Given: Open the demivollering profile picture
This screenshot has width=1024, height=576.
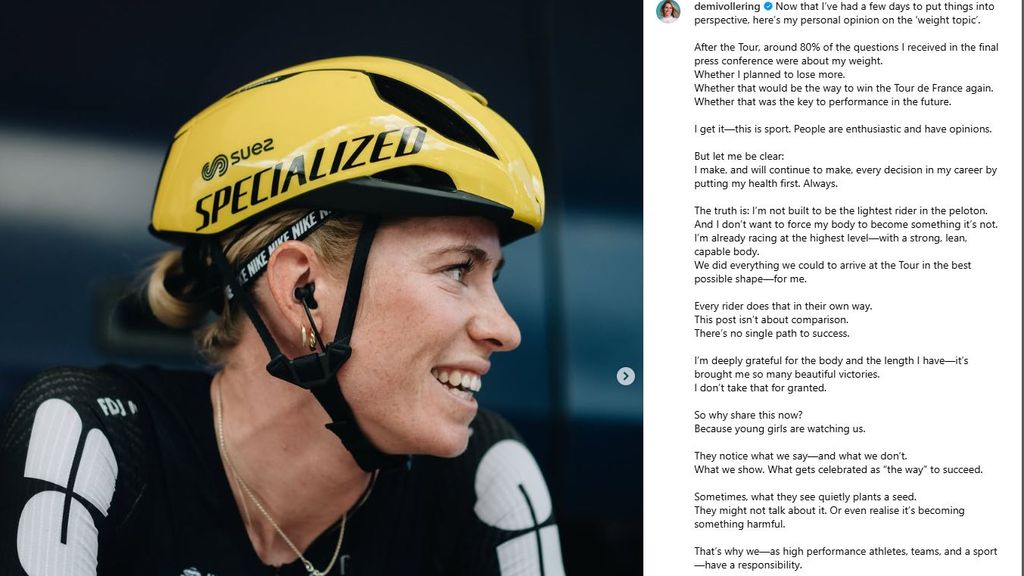Looking at the screenshot, I should 668,11.
